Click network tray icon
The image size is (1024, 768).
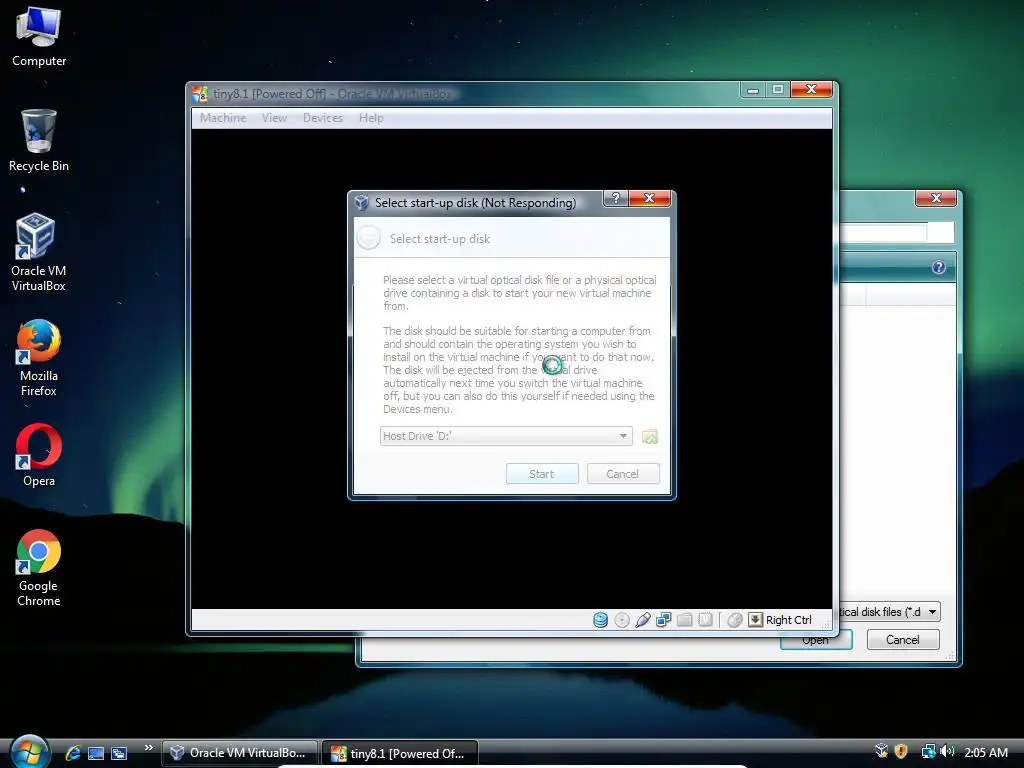click(x=928, y=752)
